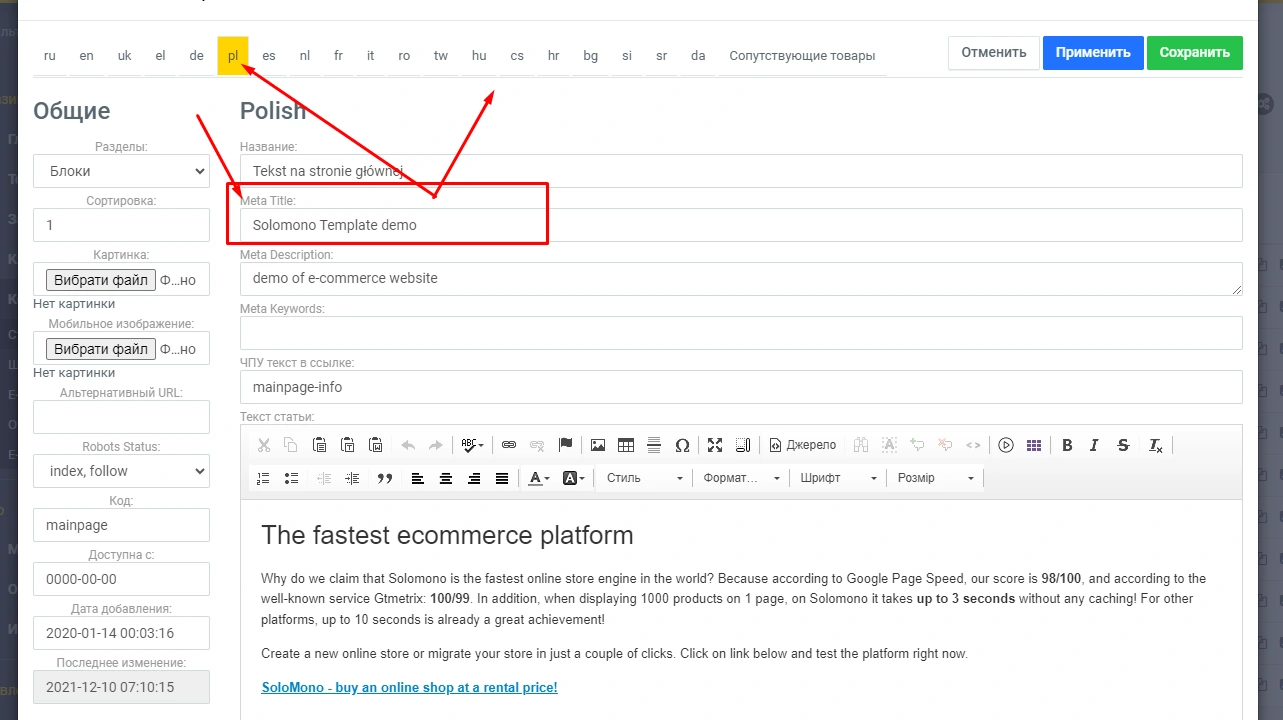The height and width of the screenshot is (720, 1283).
Task: Switch to the 'en' language tab
Action: [87, 55]
